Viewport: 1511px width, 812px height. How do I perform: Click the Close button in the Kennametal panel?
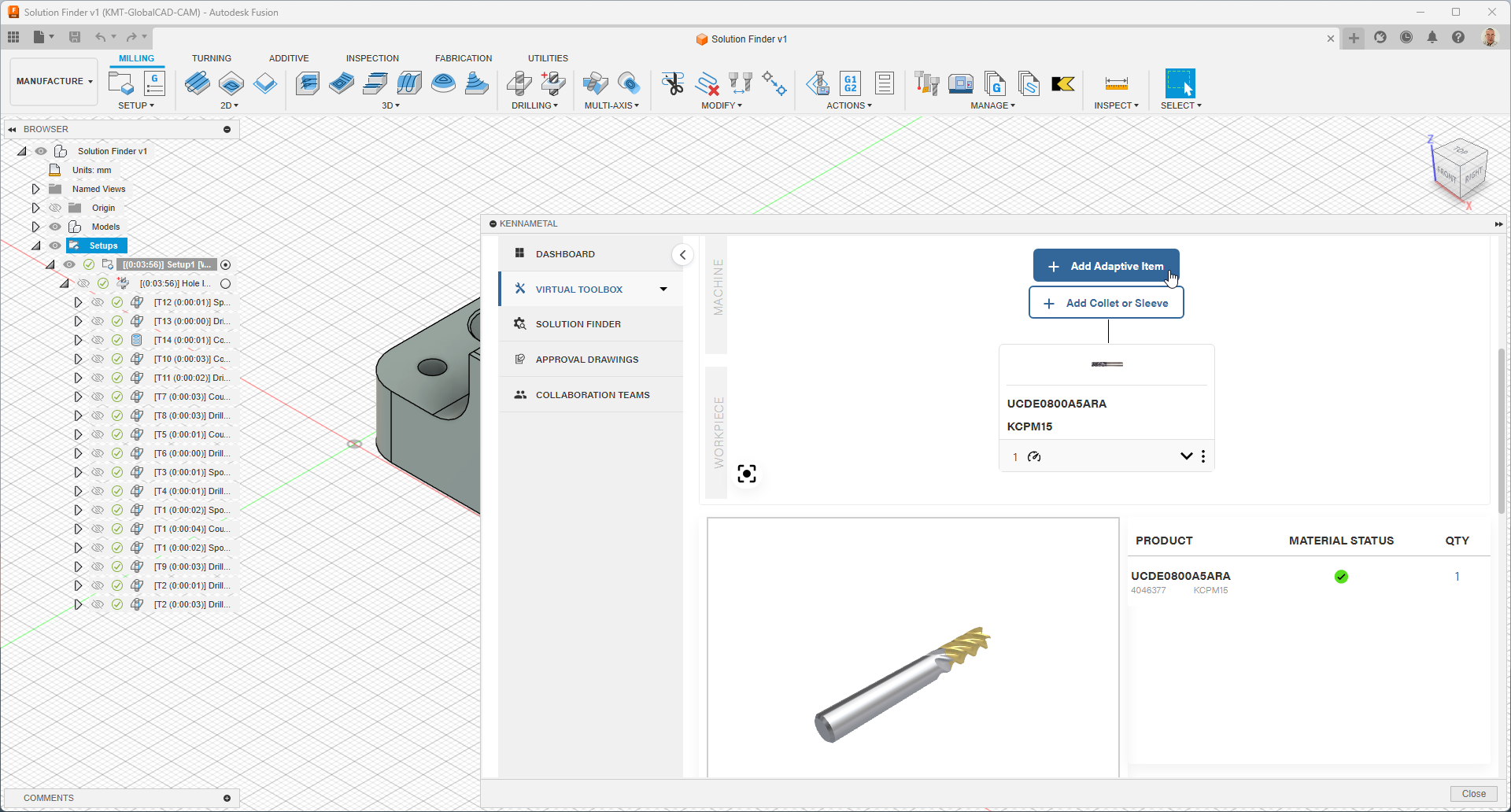coord(1472,794)
